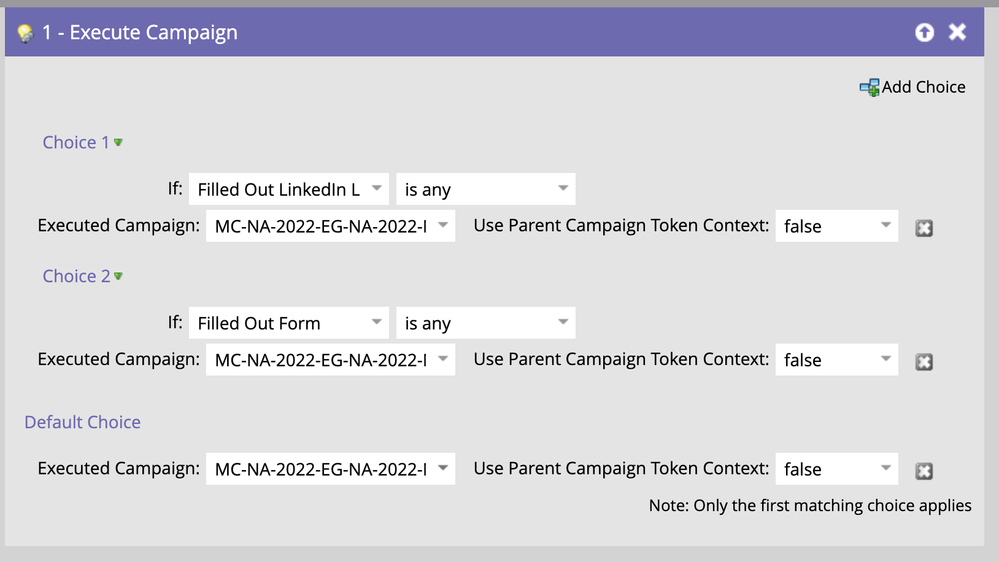Image resolution: width=999 pixels, height=562 pixels.
Task: Open the Choice 2 green arrow menu
Action: pyautogui.click(x=118, y=276)
